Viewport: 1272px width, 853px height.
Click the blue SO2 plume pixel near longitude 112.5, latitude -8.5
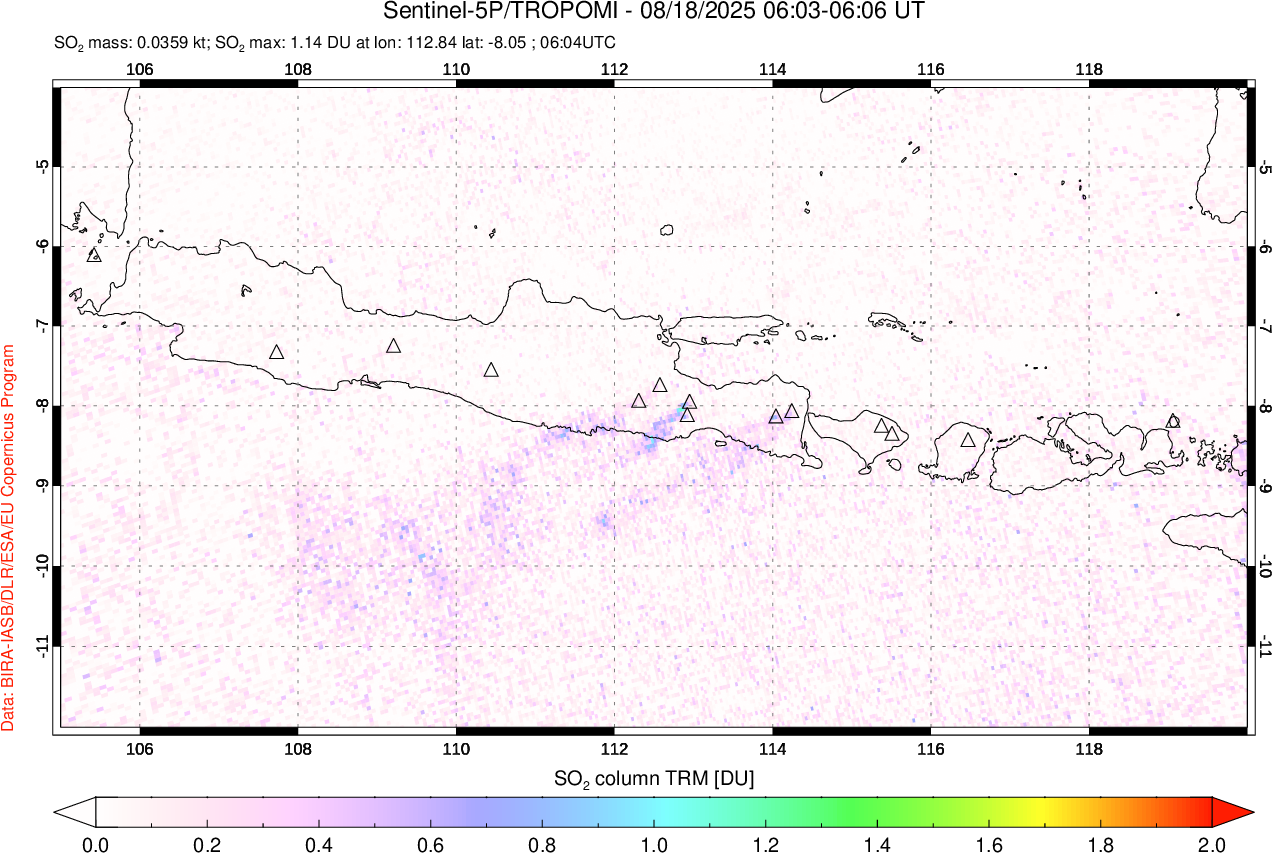(650, 441)
